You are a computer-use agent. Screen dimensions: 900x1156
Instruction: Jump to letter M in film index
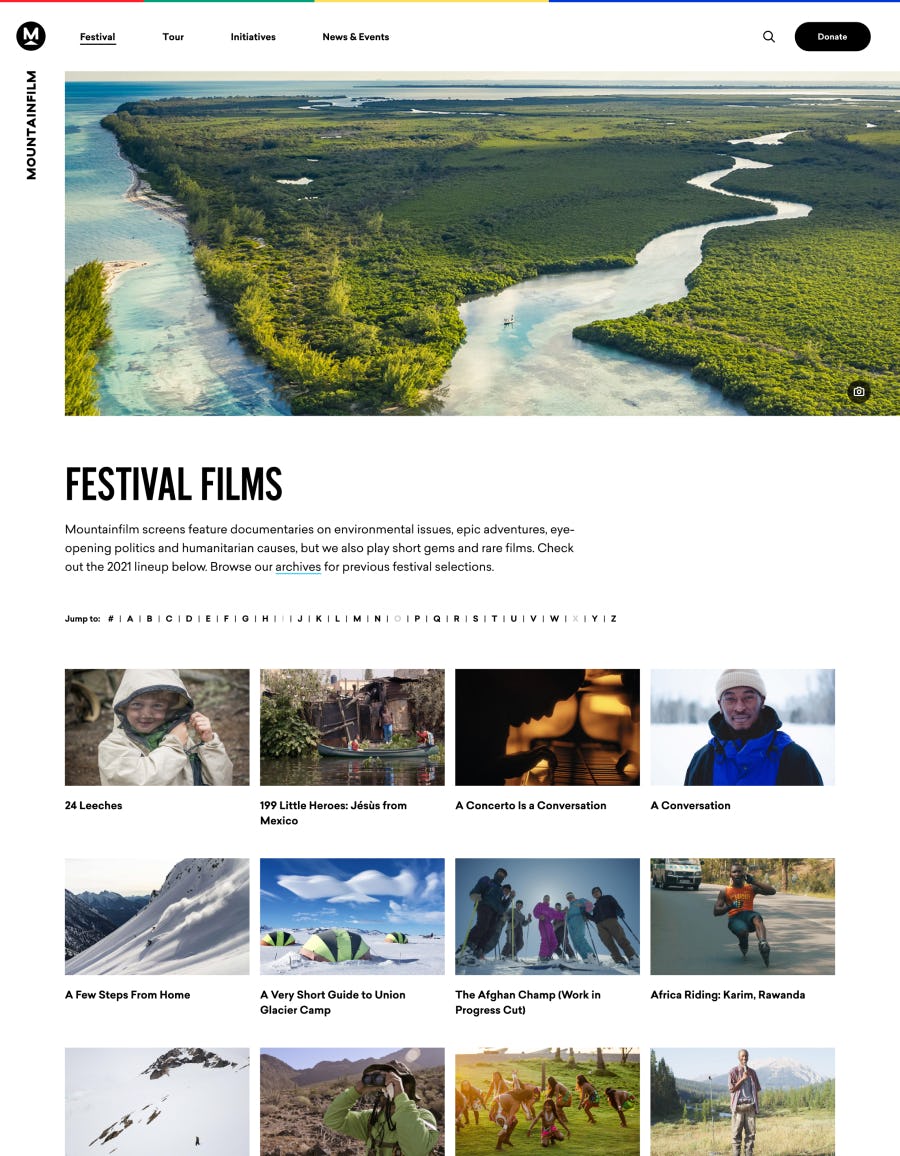(357, 619)
